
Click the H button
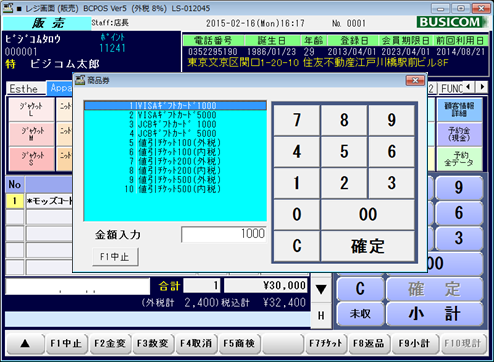click(321, 315)
